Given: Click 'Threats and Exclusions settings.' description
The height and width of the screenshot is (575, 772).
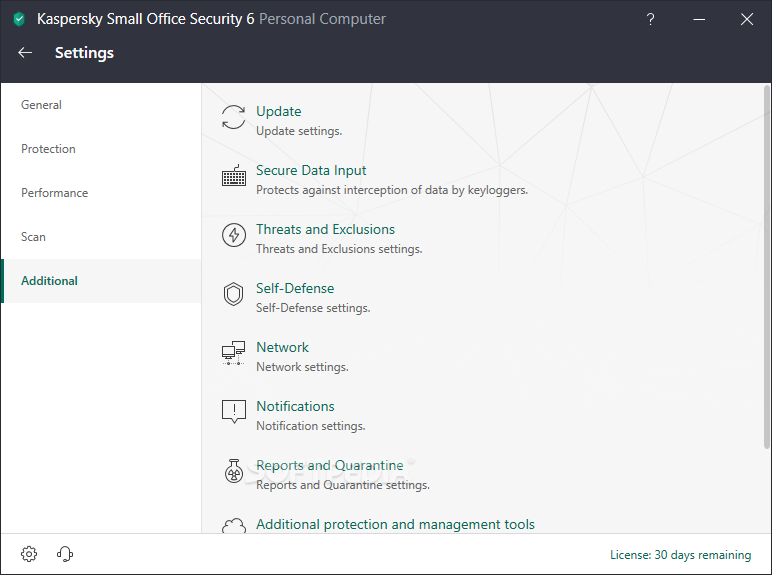Looking at the screenshot, I should pos(339,249).
